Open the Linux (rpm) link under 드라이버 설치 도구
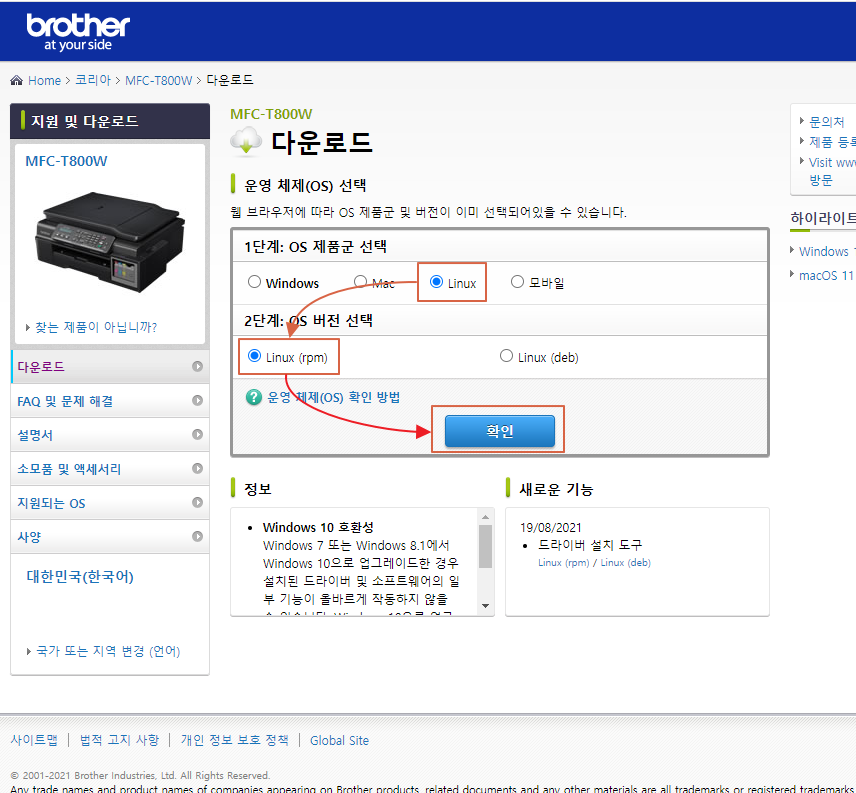Screen dimensions: 856x793 tap(563, 563)
